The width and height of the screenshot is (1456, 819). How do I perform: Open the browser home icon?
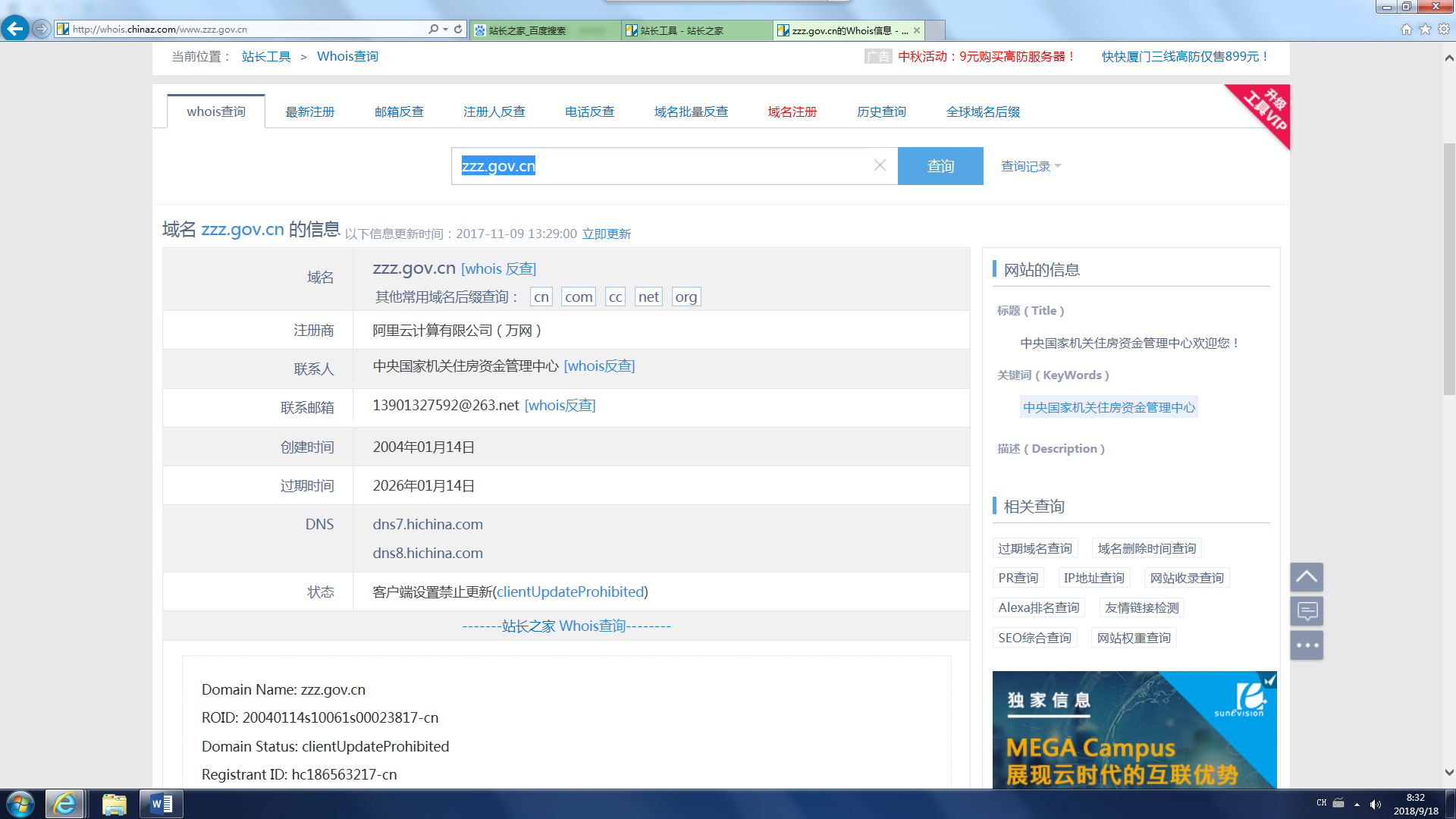1406,29
